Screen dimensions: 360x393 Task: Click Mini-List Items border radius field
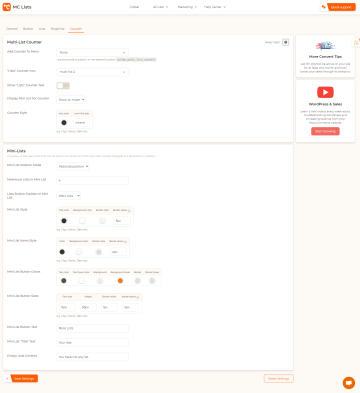118,252
